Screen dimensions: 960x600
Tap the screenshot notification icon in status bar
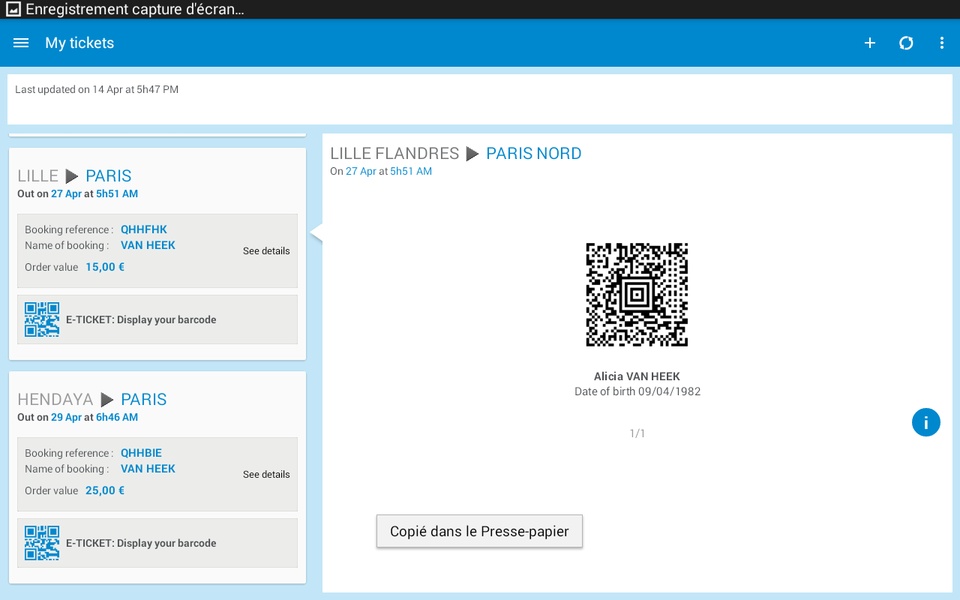tap(13, 9)
